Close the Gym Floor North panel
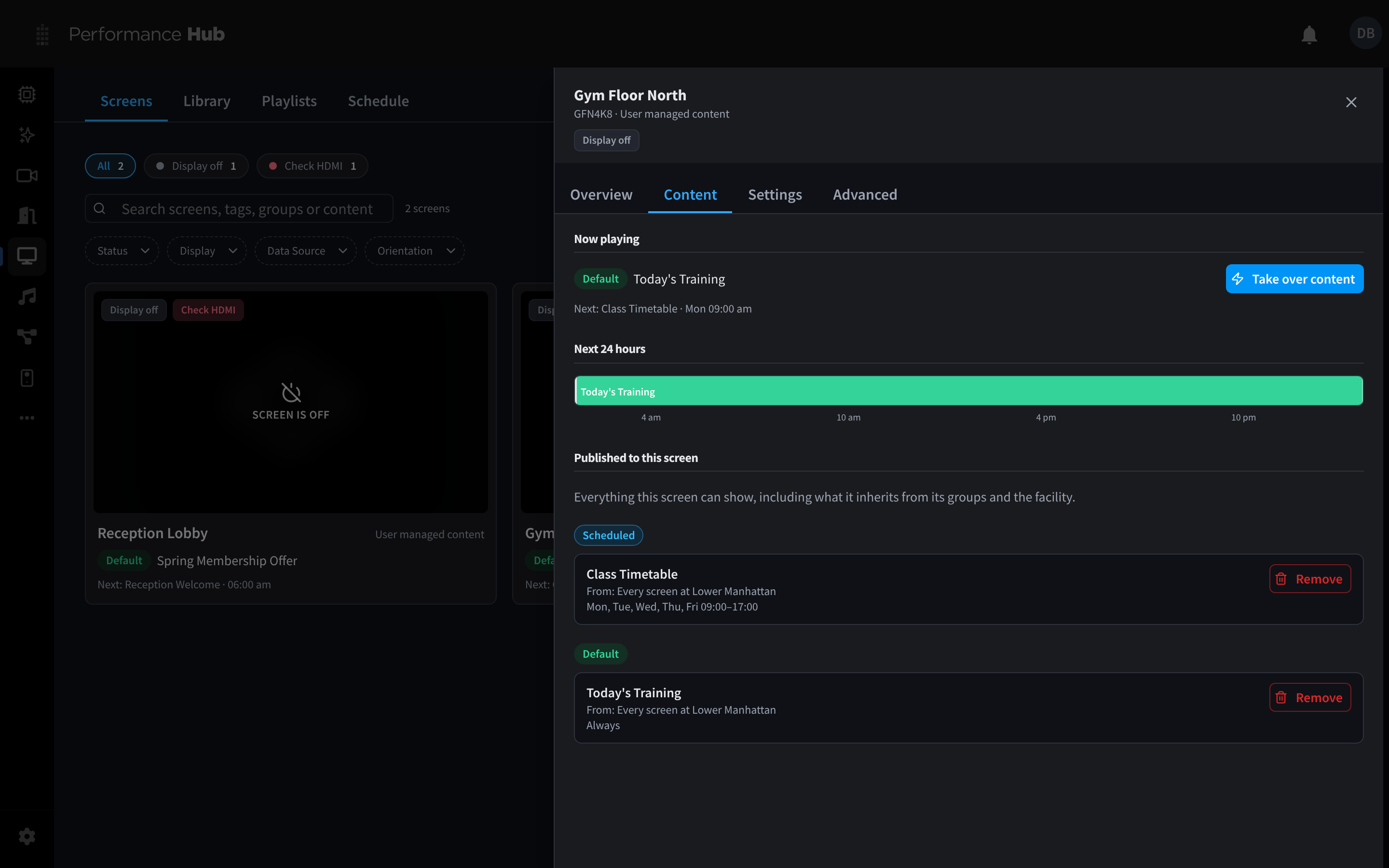1389x868 pixels. point(1351,102)
